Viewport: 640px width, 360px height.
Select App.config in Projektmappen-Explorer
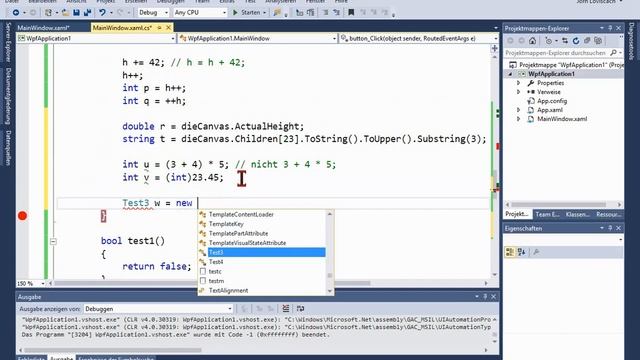point(552,101)
